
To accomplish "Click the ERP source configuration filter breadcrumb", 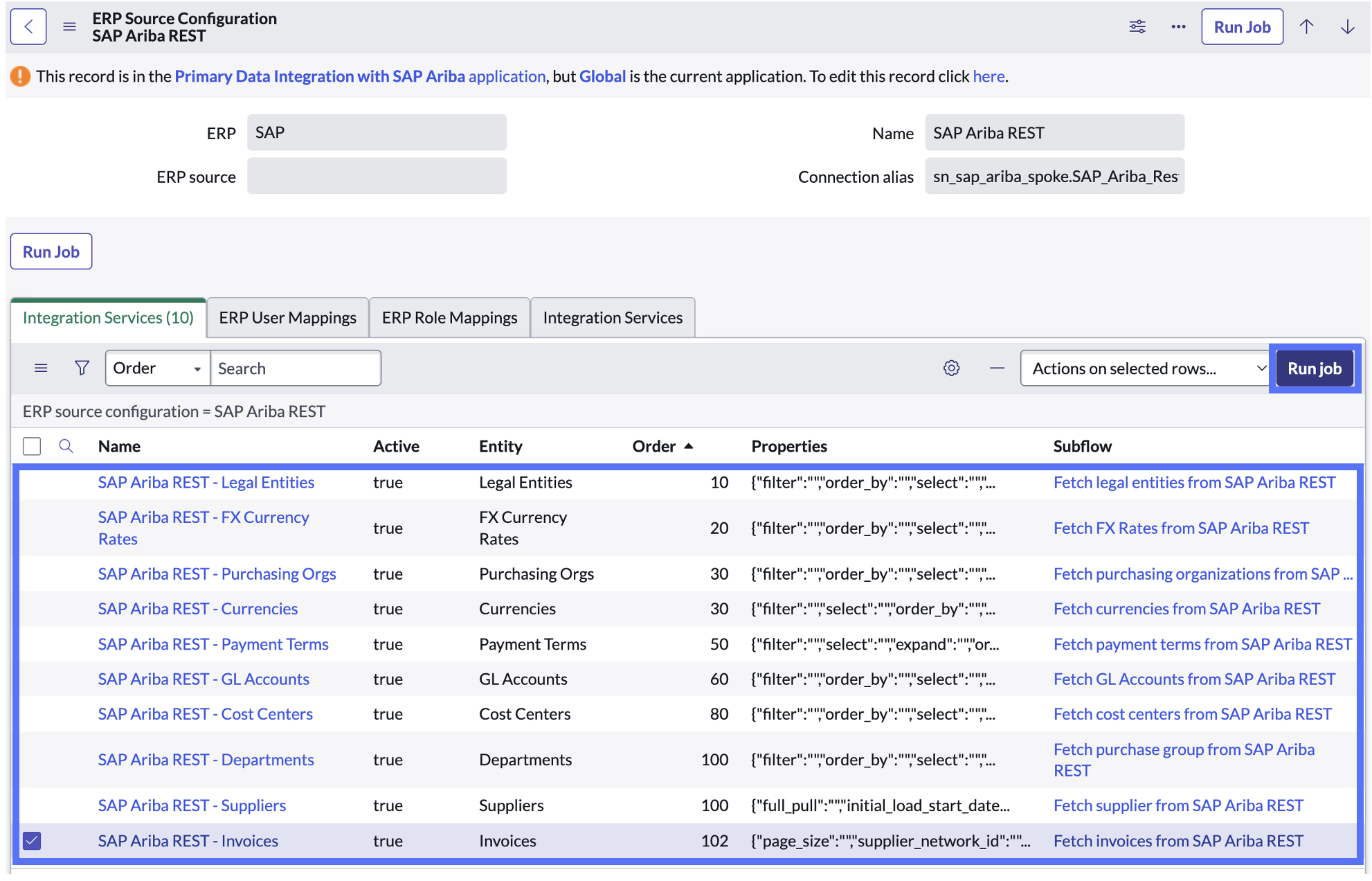I will (174, 411).
